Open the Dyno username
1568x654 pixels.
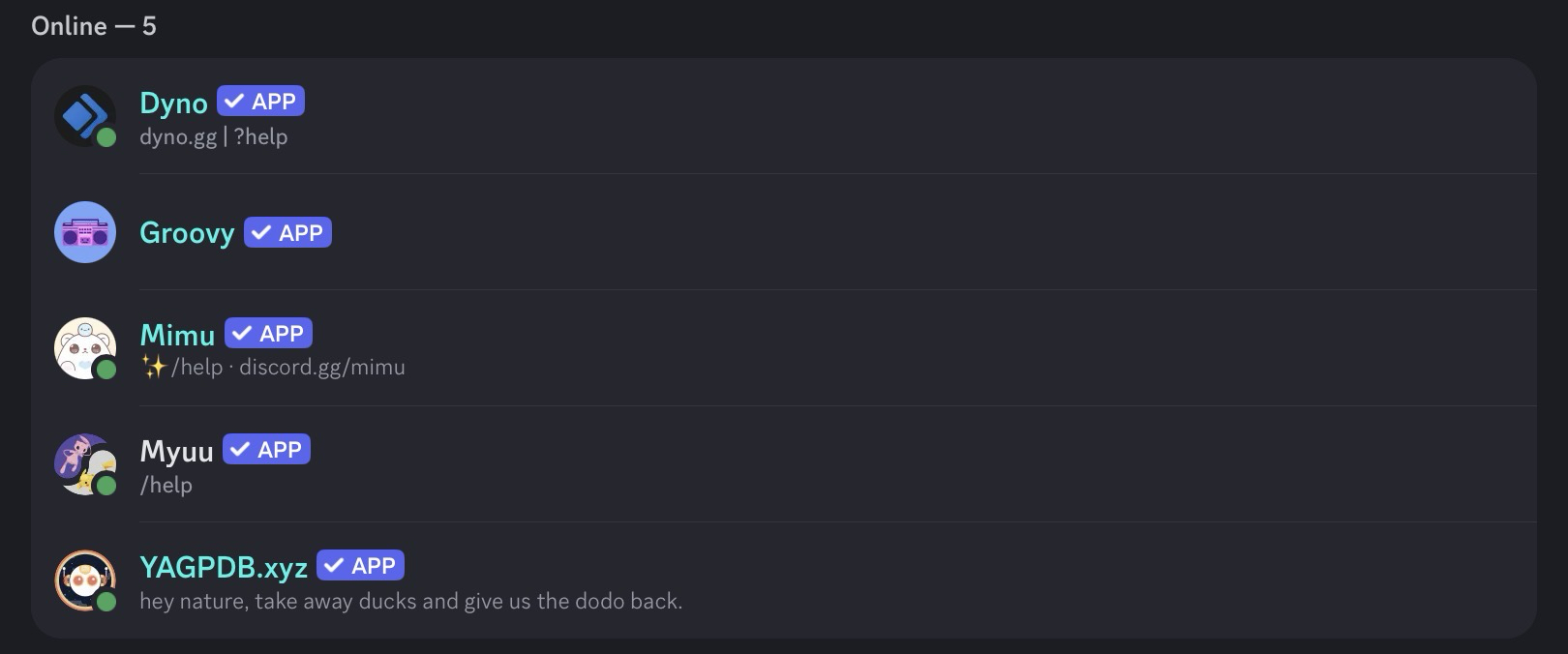pyautogui.click(x=173, y=104)
